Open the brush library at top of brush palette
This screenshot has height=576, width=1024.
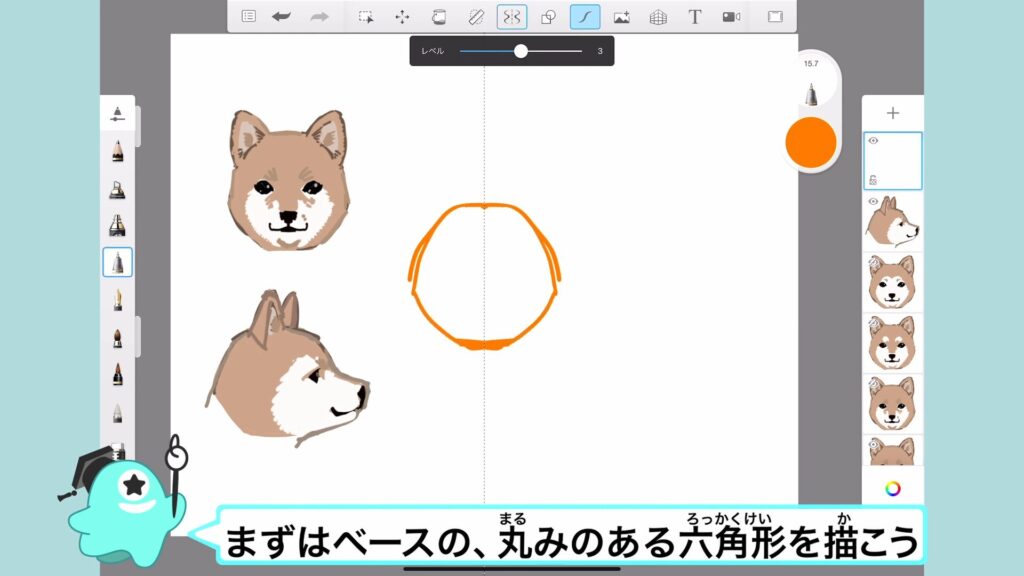point(118,113)
